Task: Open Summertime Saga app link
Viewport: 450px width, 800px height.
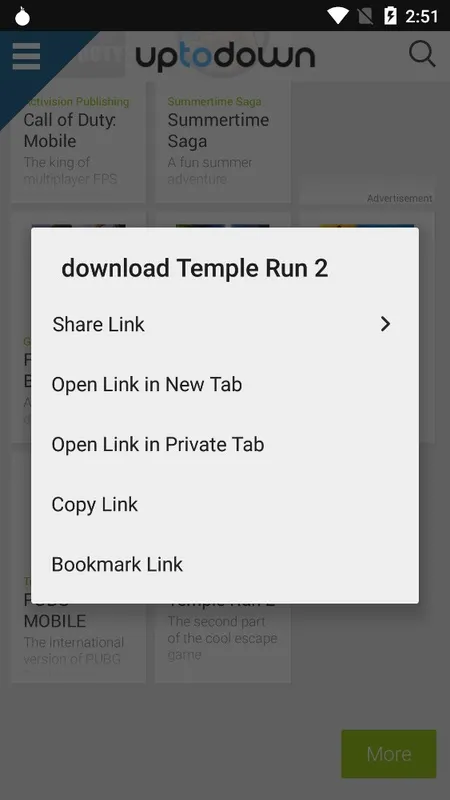Action: coord(218,130)
